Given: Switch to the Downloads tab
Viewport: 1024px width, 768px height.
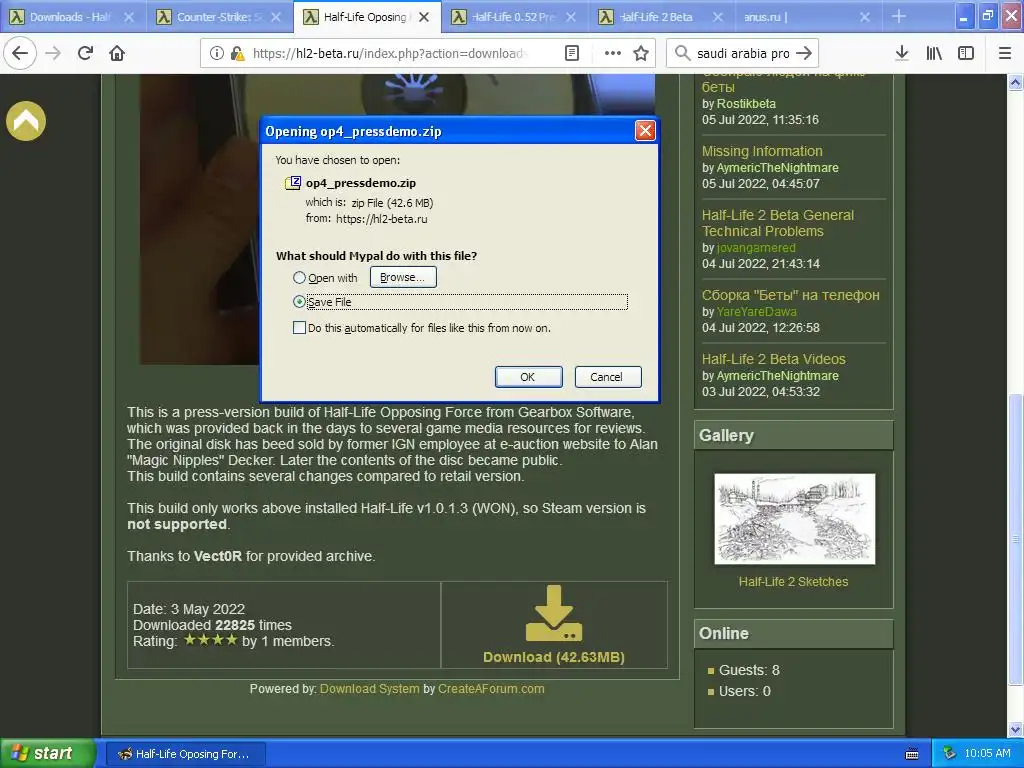Looking at the screenshot, I should coord(73,17).
